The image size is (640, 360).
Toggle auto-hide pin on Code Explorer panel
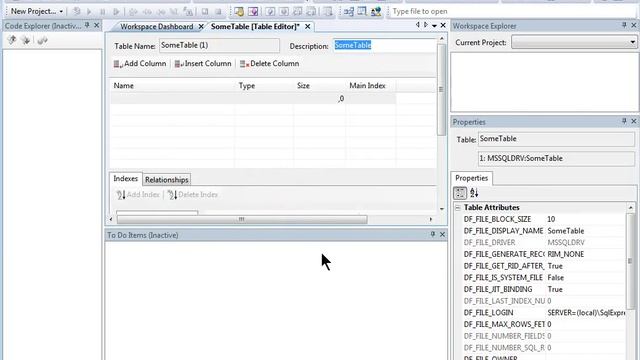point(87,25)
